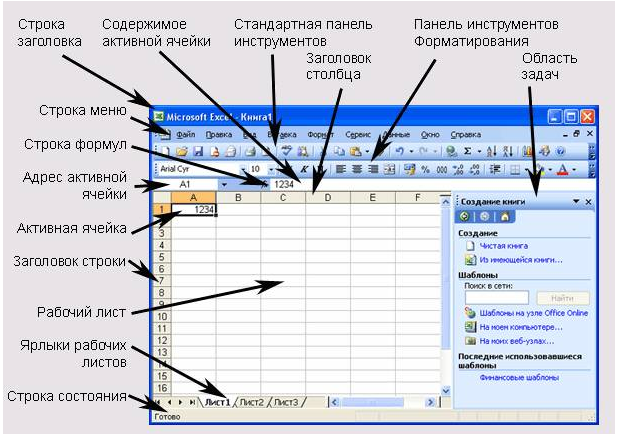Undo the last action with the Undo arrow
Screen dimensions: 618x436
399,151
